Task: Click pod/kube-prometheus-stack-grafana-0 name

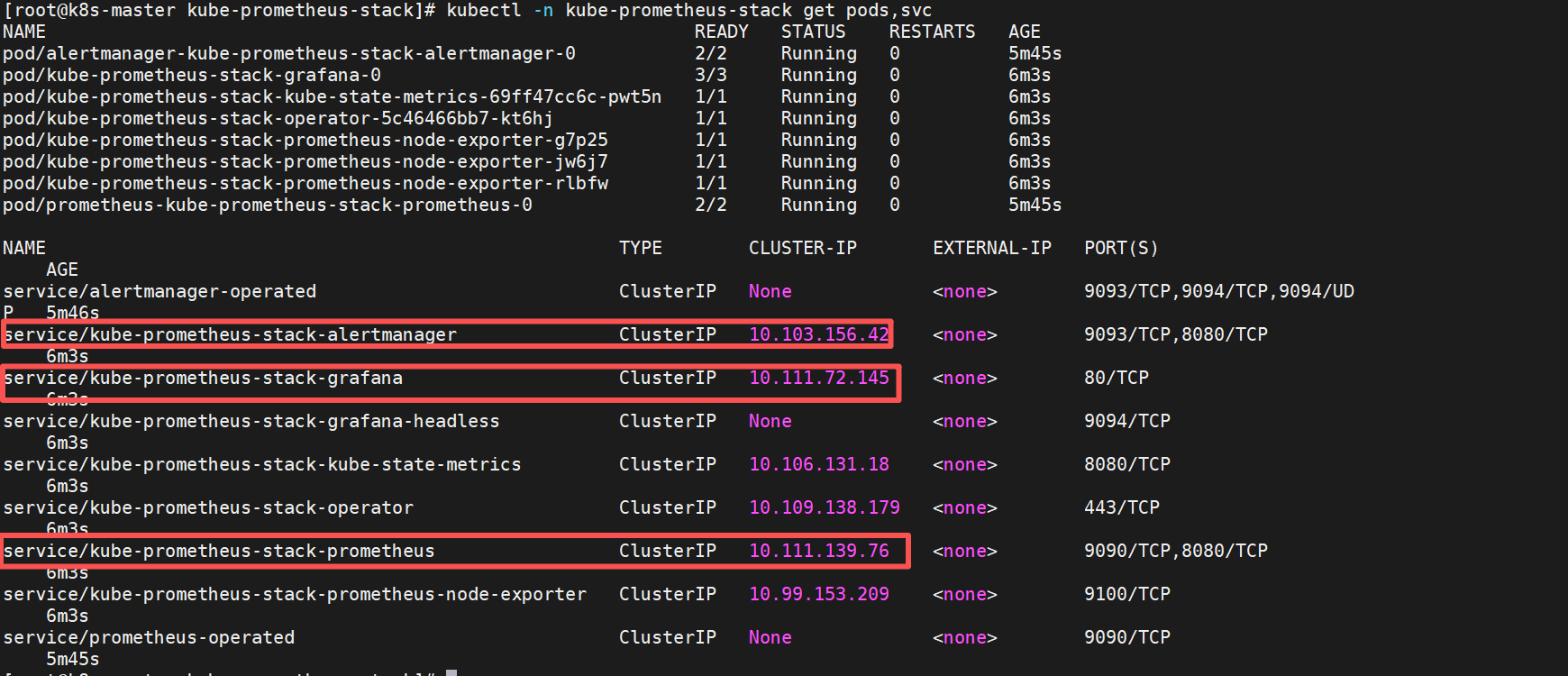Action: [x=192, y=75]
